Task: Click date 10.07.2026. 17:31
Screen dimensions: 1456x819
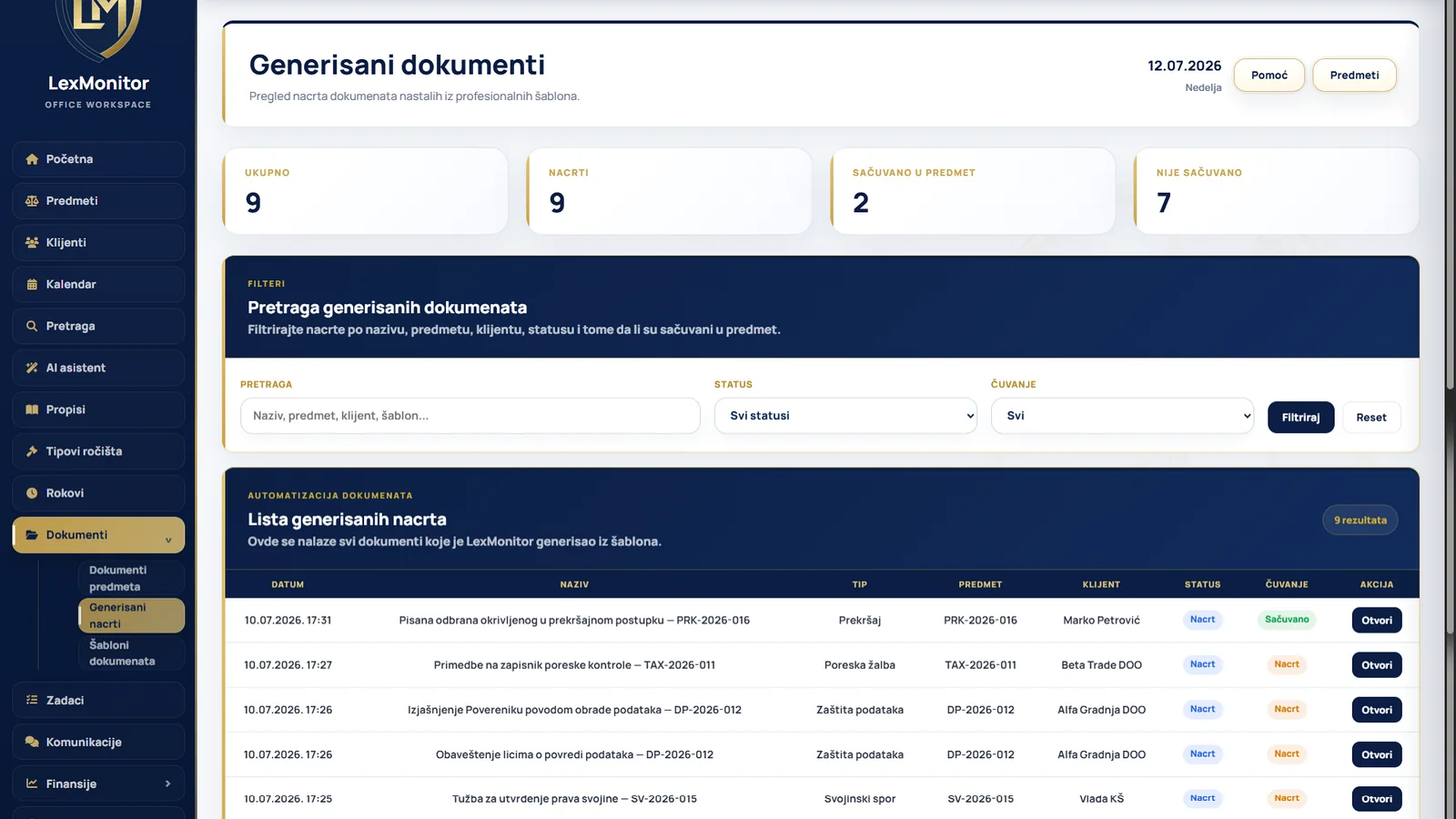Action: (x=288, y=621)
